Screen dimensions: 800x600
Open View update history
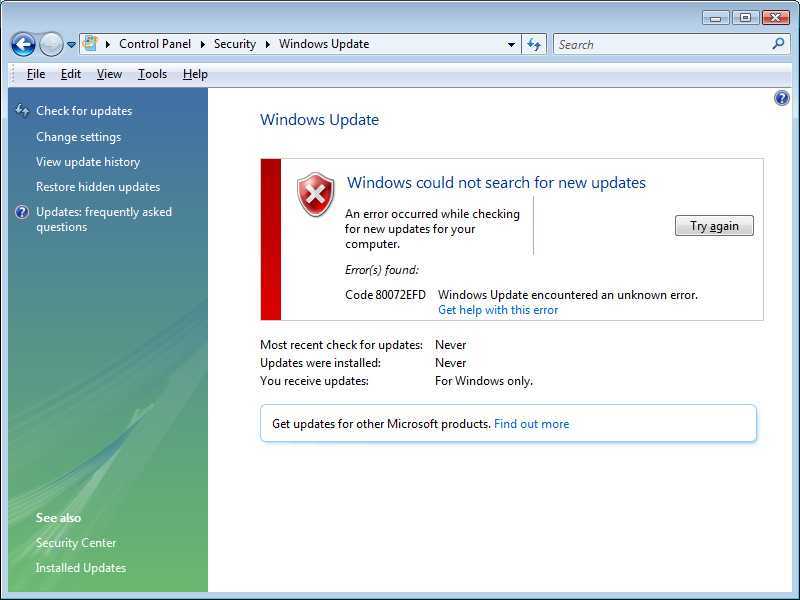88,162
